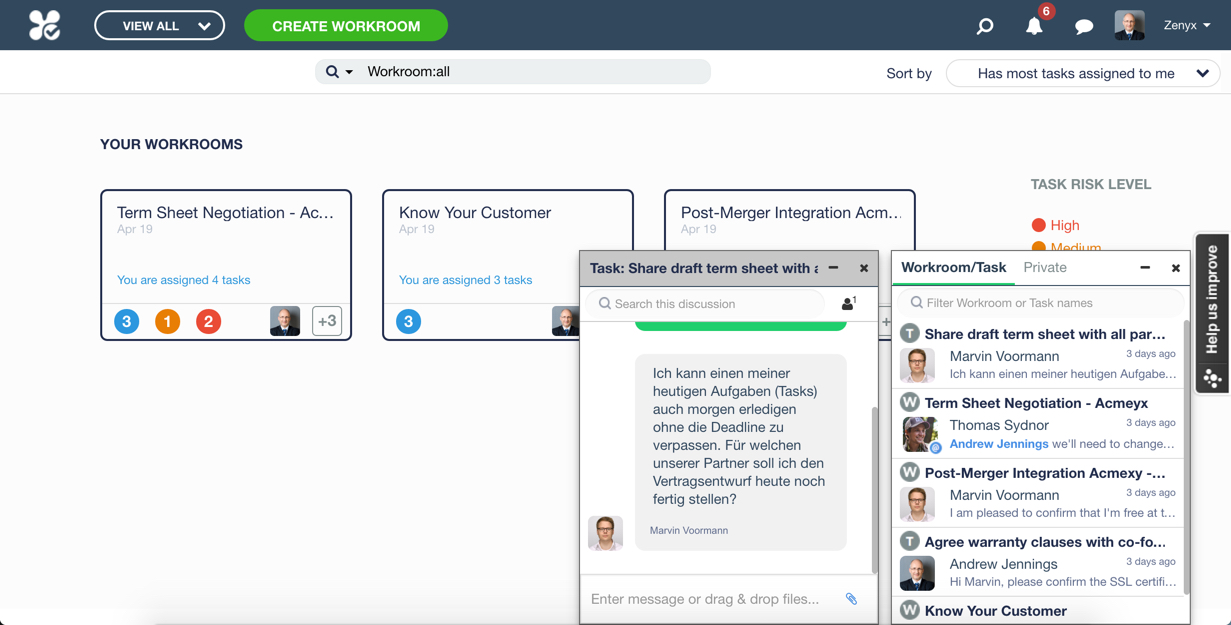Open Post-Merger Integration Acmexy conversation
Viewport: 1231px width, 625px height.
coord(1040,493)
